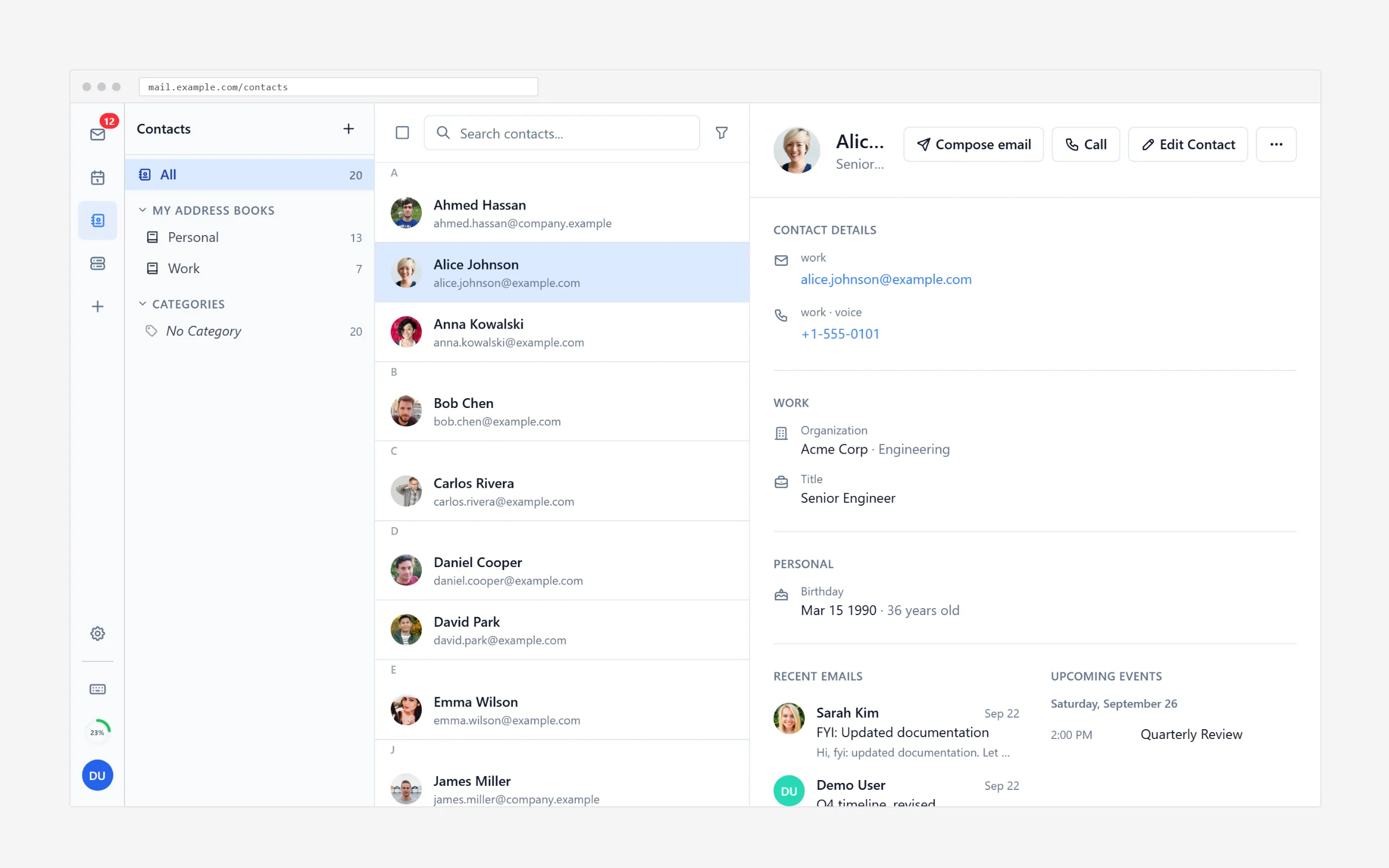Image resolution: width=1389 pixels, height=868 pixels.
Task: Add new contact with plus beside Contacts
Action: coord(348,129)
